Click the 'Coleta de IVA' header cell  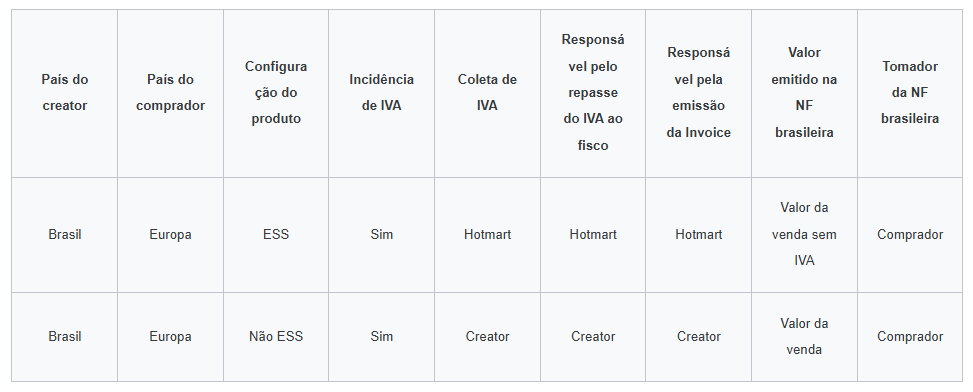tap(487, 93)
